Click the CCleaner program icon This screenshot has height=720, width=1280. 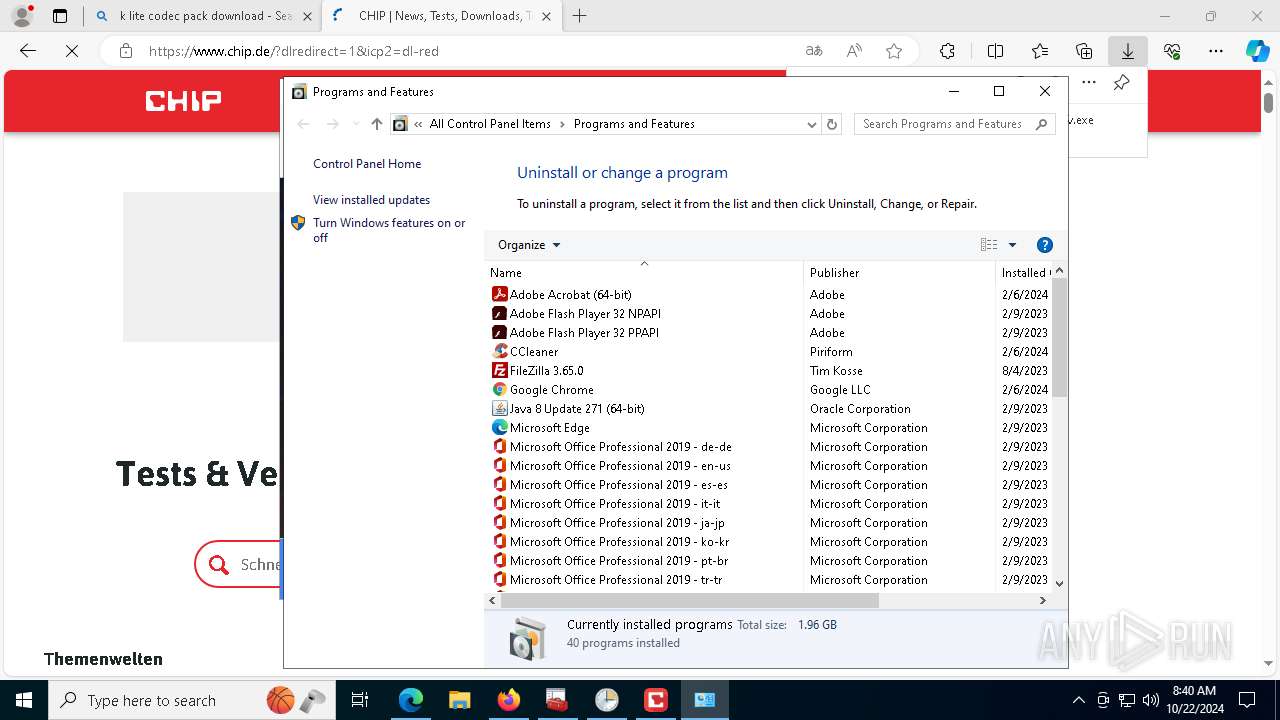500,351
